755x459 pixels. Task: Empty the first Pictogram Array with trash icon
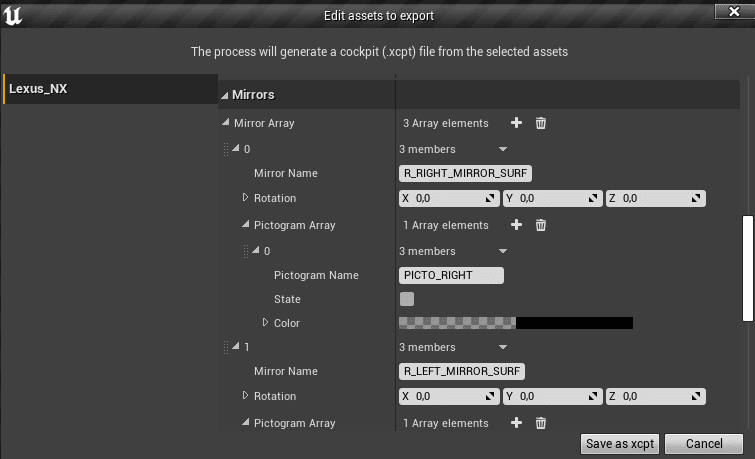click(x=541, y=225)
